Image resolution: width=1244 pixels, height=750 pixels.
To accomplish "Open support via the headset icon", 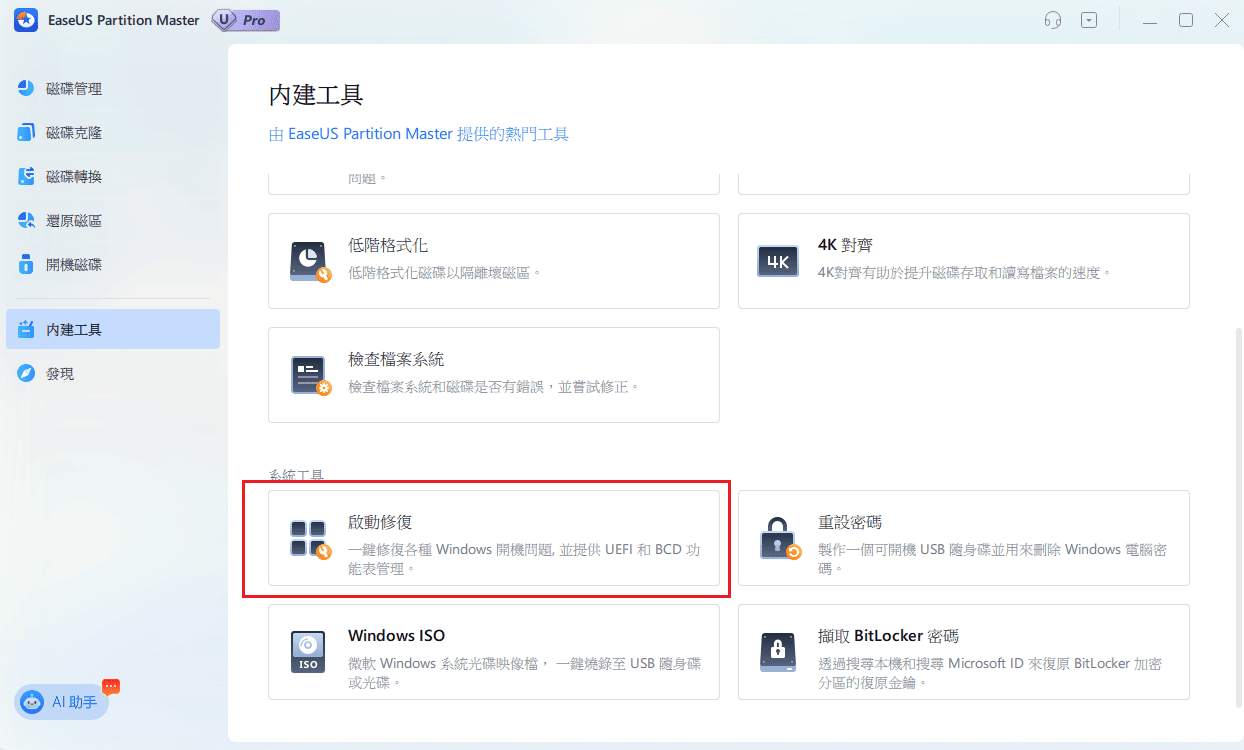I will pos(1052,20).
